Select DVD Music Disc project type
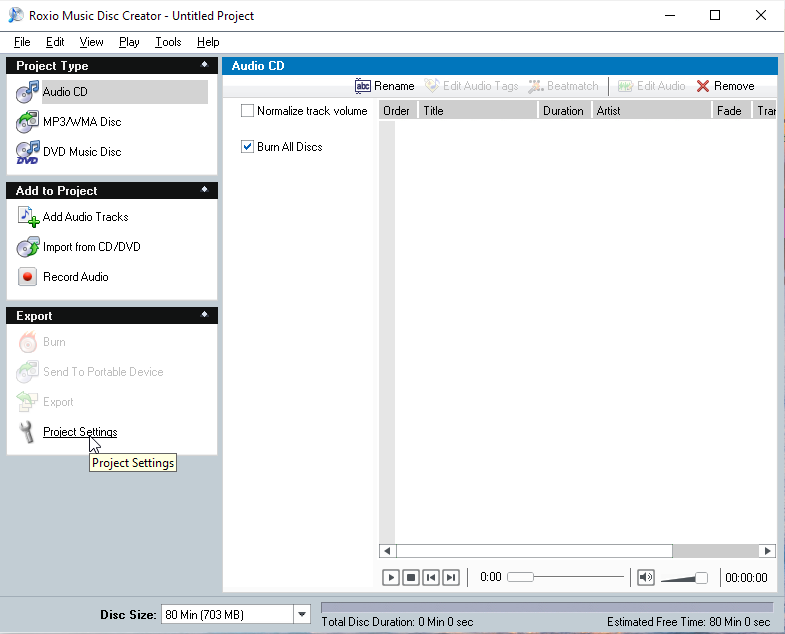Image resolution: width=785 pixels, height=634 pixels. pyautogui.click(x=69, y=152)
